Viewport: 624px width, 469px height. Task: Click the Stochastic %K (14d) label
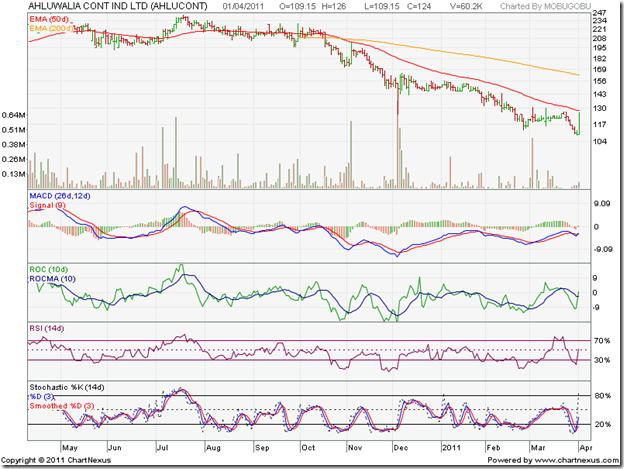pos(66,387)
